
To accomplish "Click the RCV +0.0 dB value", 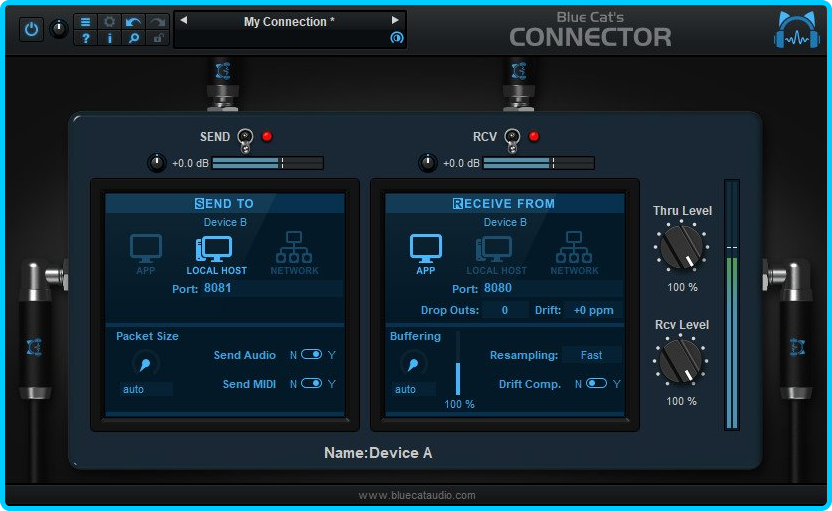I will (461, 163).
